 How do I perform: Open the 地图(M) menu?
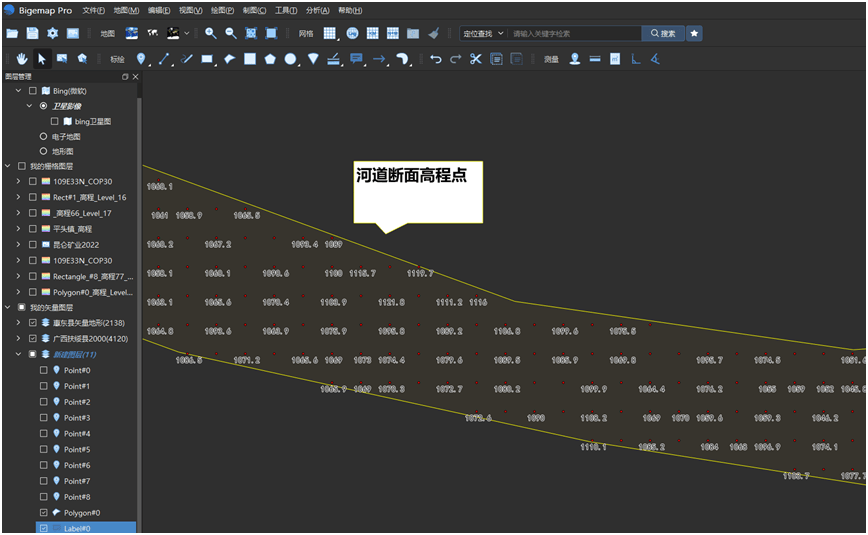point(126,11)
